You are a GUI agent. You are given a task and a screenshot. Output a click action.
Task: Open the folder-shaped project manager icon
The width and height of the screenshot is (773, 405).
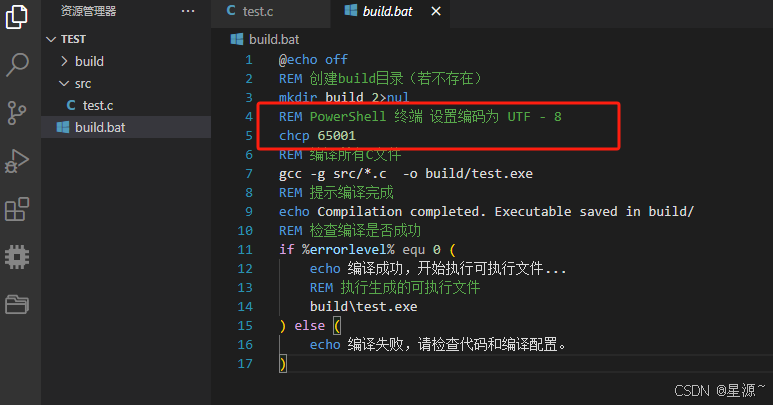coord(17,304)
